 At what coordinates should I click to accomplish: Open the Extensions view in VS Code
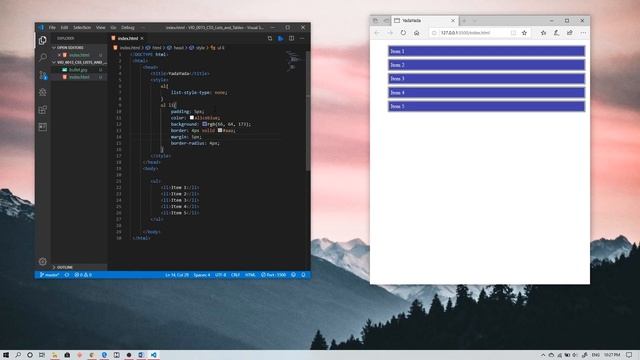pos(42,109)
